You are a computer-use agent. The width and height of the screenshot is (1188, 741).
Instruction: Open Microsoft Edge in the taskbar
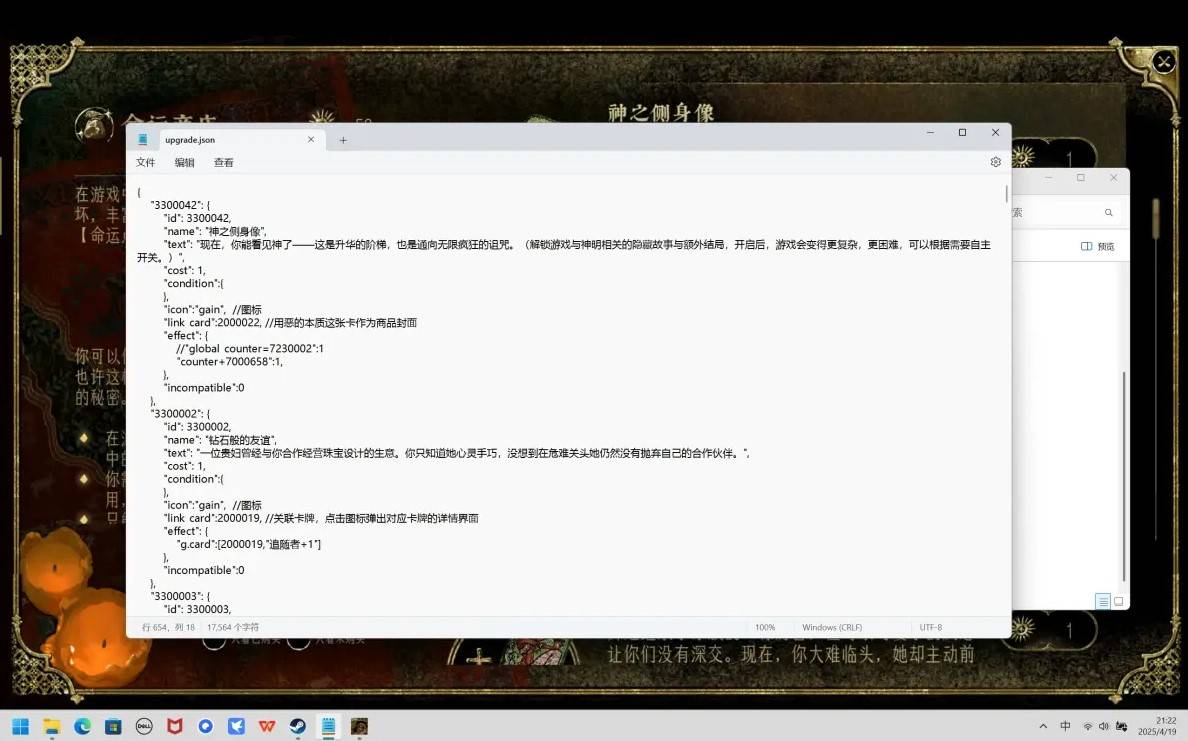[82, 726]
